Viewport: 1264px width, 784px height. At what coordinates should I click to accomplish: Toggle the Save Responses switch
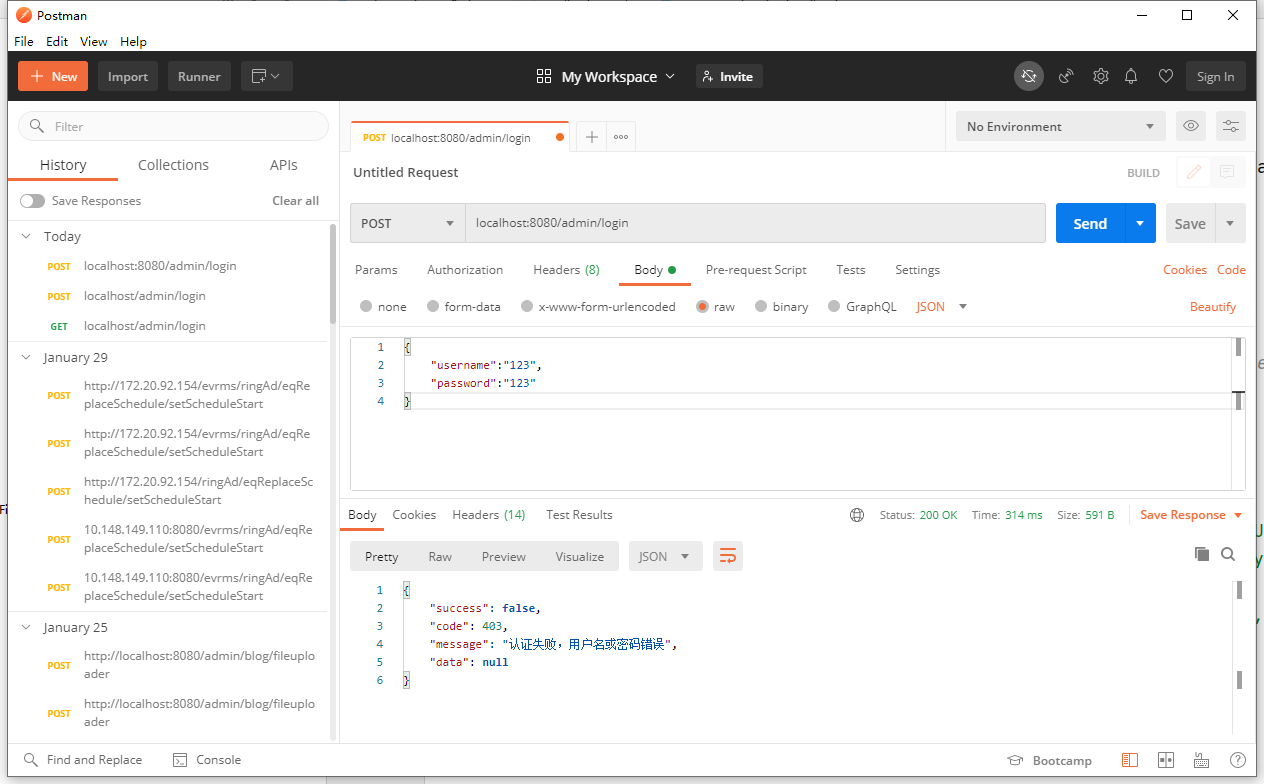click(x=32, y=201)
